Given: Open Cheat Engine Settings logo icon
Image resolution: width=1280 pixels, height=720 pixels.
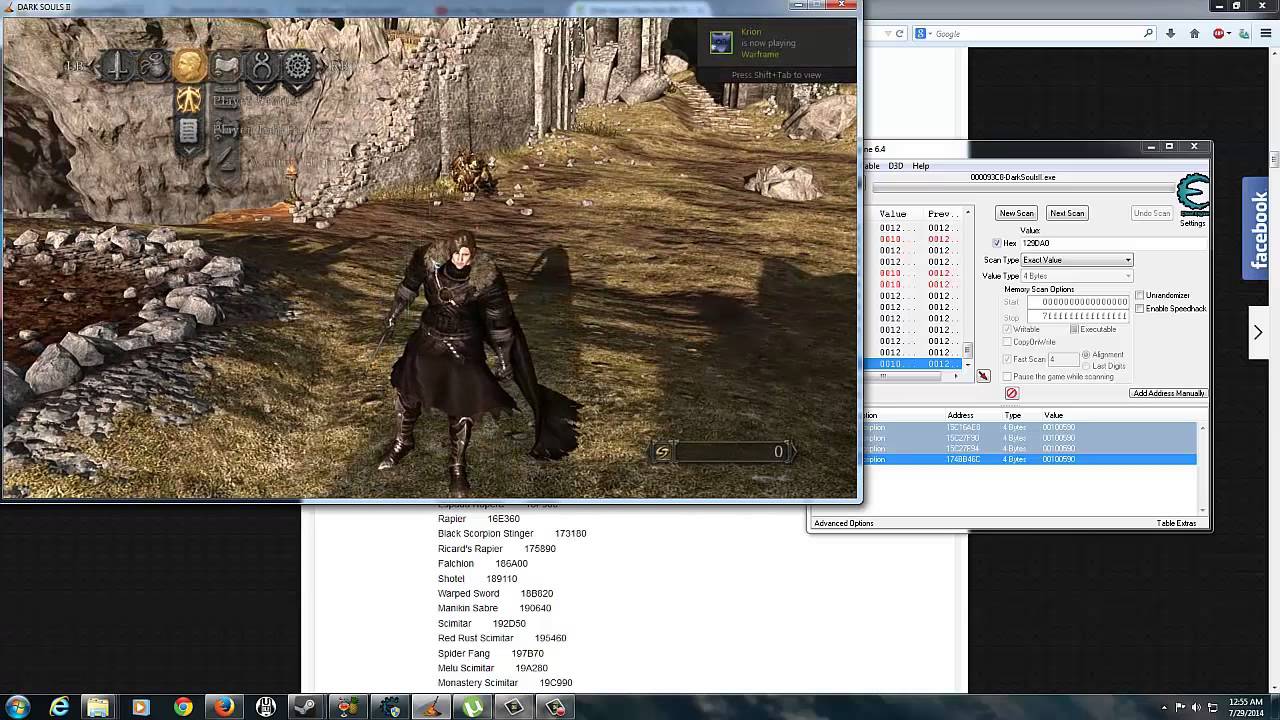Looking at the screenshot, I should (1193, 195).
